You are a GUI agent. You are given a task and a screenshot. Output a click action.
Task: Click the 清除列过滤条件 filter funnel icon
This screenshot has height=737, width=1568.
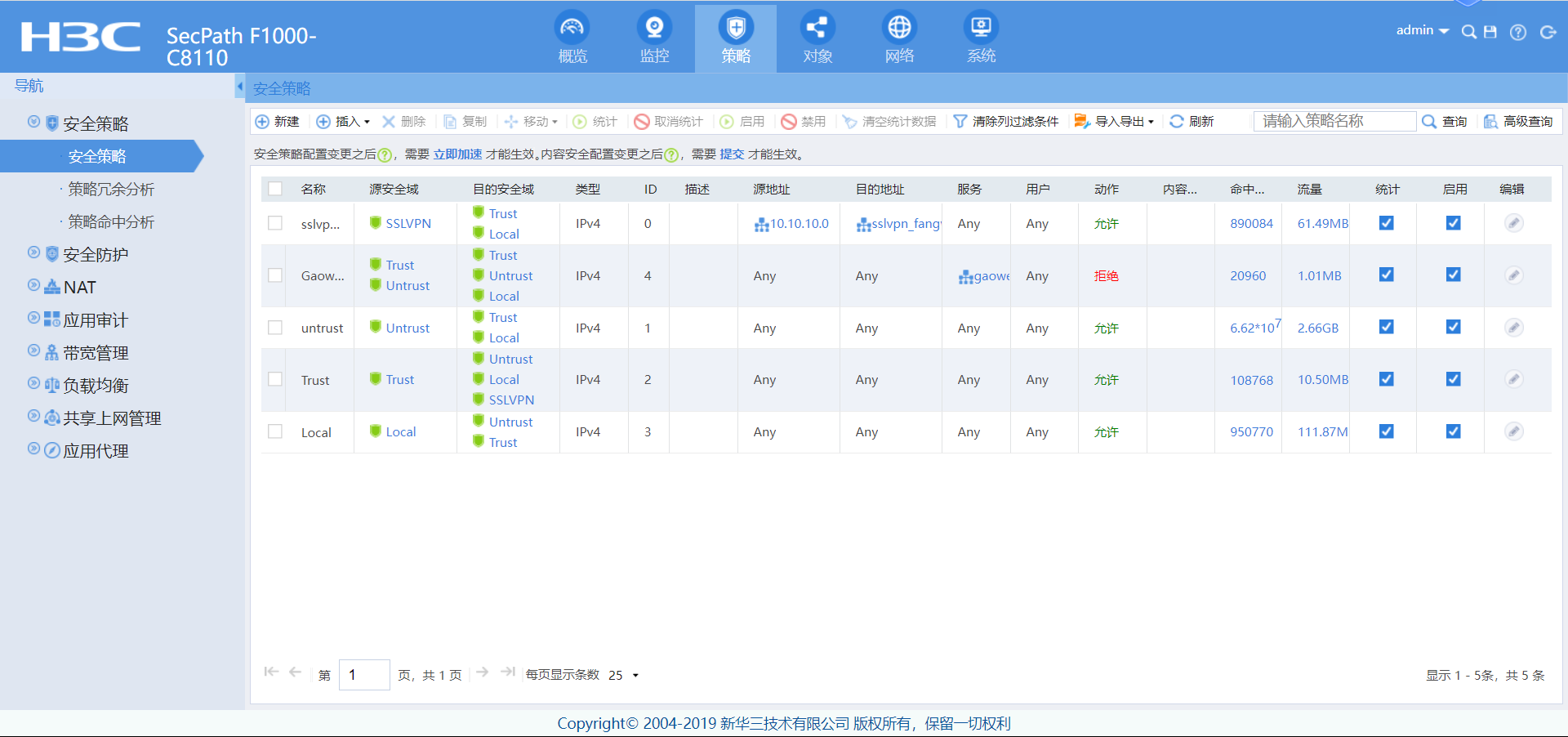(960, 122)
